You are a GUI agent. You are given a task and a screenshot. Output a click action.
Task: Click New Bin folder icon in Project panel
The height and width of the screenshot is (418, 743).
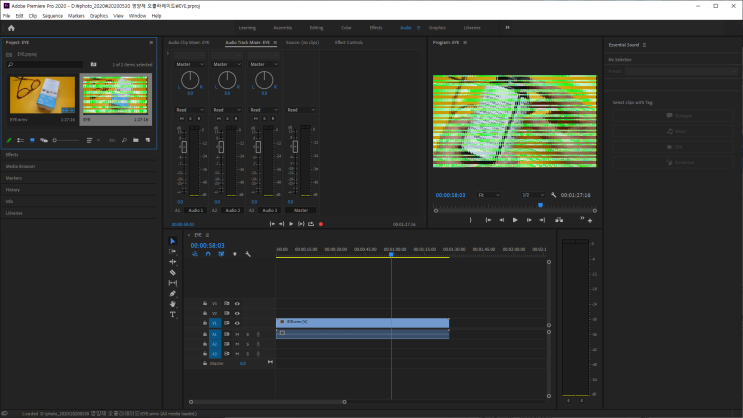tap(136, 140)
